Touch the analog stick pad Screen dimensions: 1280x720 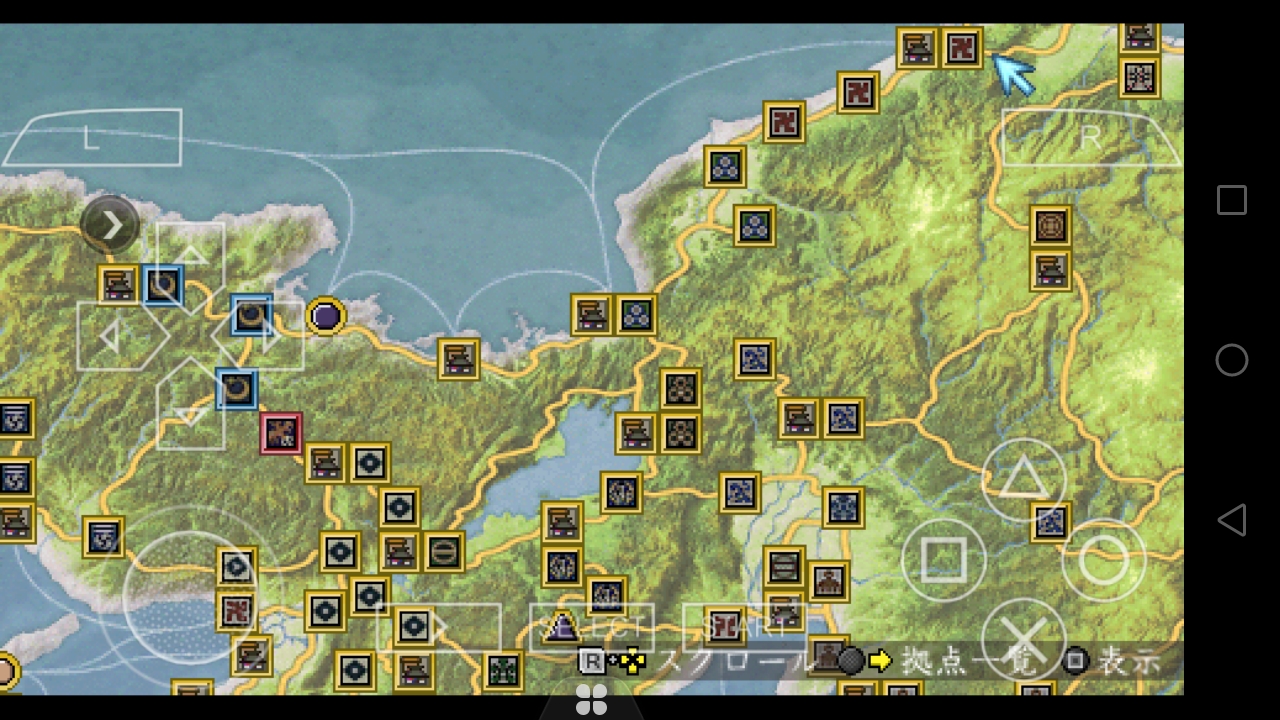[x=189, y=597]
